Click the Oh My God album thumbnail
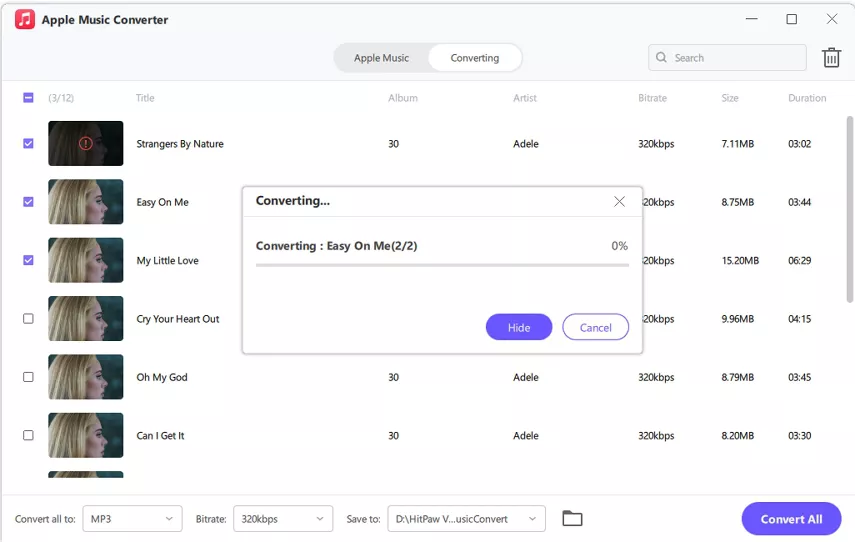 click(86, 377)
